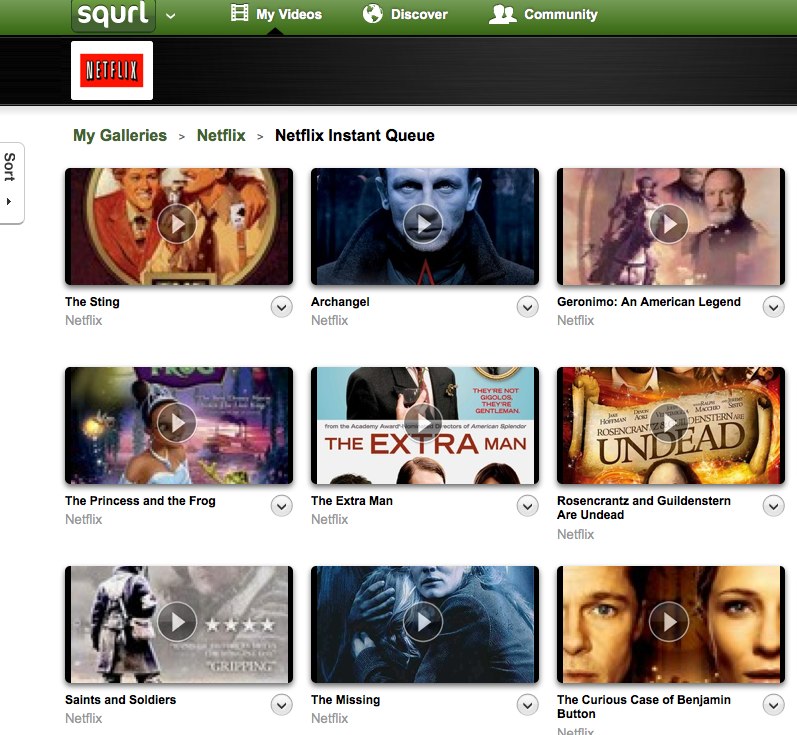The width and height of the screenshot is (797, 735).
Task: Click the Netflix logo tile
Action: click(112, 70)
